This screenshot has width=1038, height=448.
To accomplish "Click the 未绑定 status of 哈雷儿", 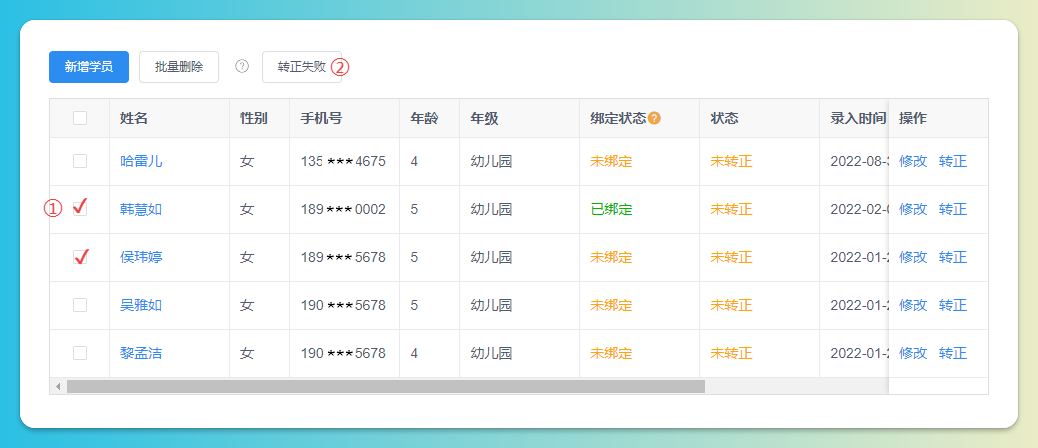I will click(x=611, y=161).
